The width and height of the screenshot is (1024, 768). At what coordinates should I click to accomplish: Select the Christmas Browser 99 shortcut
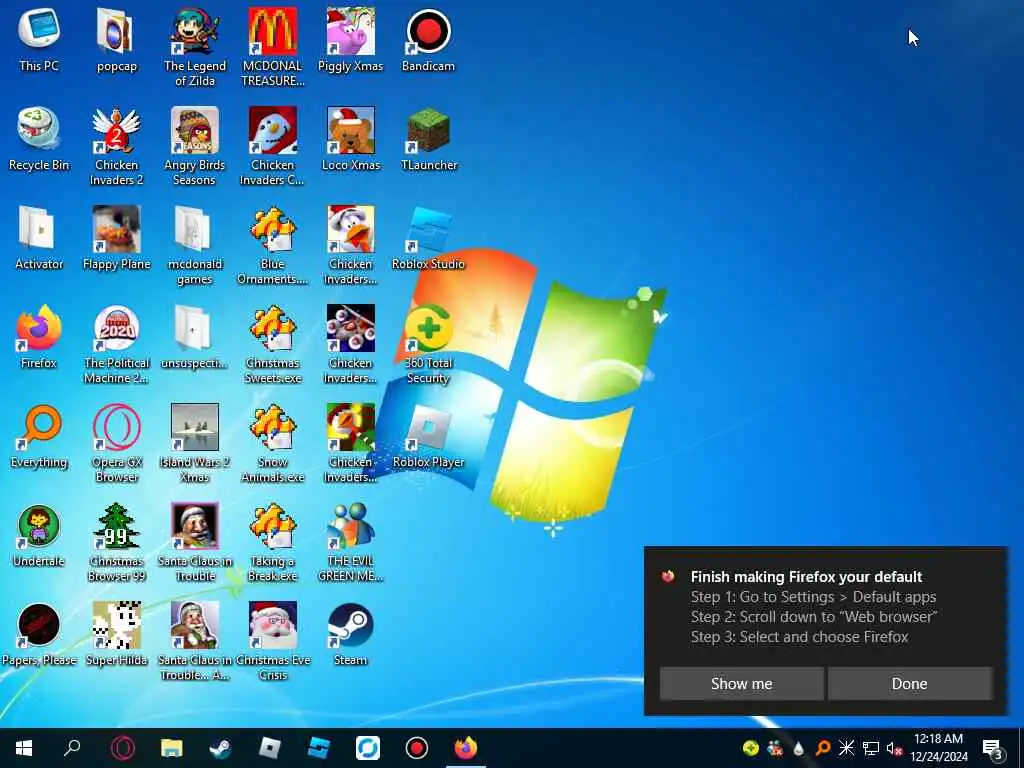point(117,543)
